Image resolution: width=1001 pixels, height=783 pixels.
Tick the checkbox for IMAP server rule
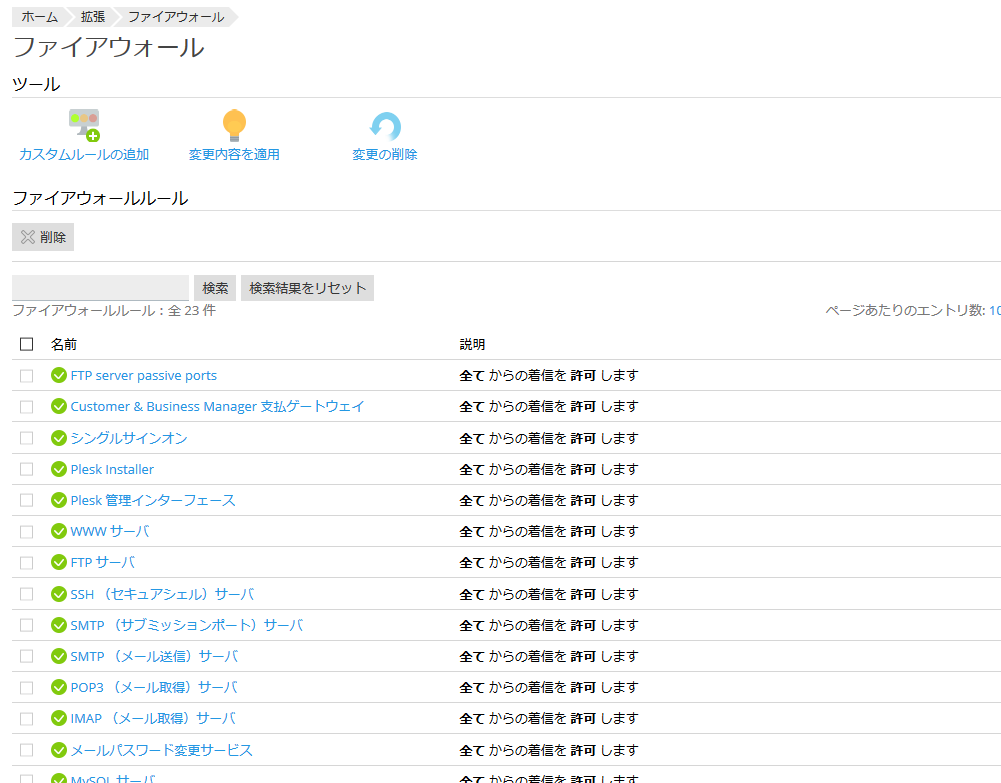coord(27,718)
